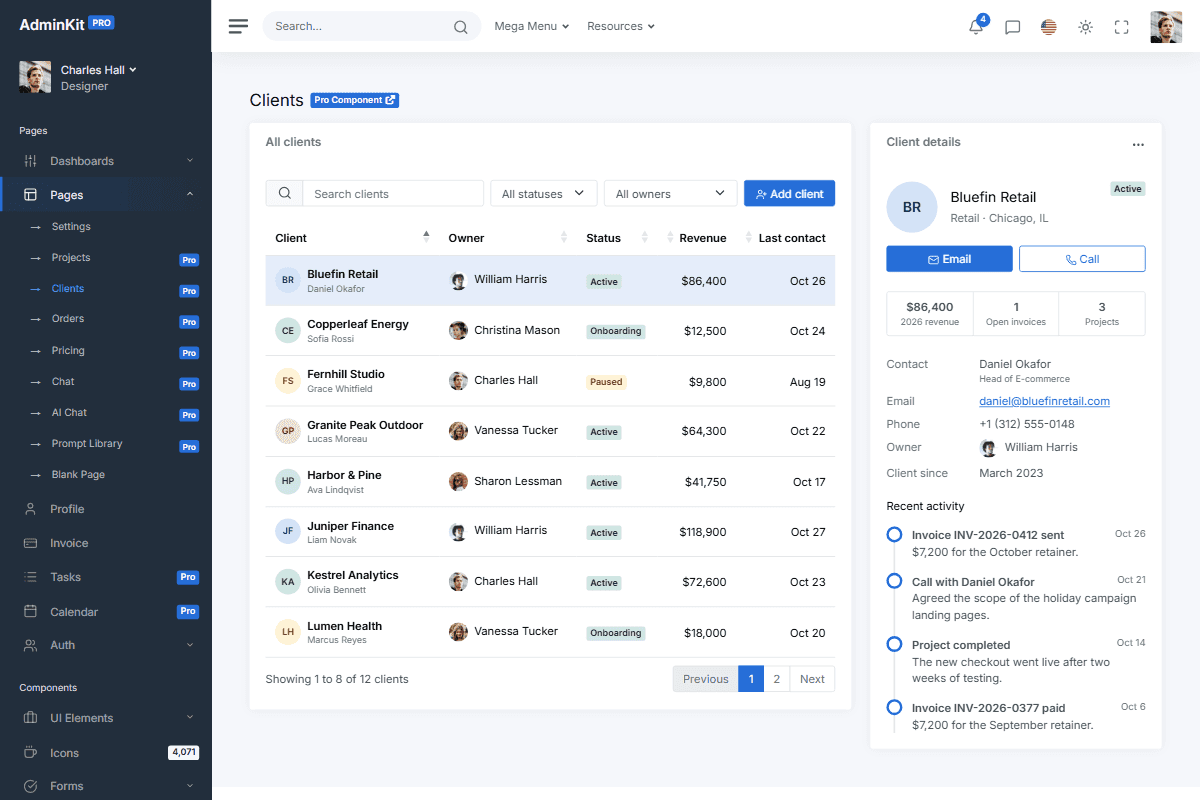Click daniel@bluefinretail.com email link
Screen dimensions: 1200x800
tap(1044, 401)
